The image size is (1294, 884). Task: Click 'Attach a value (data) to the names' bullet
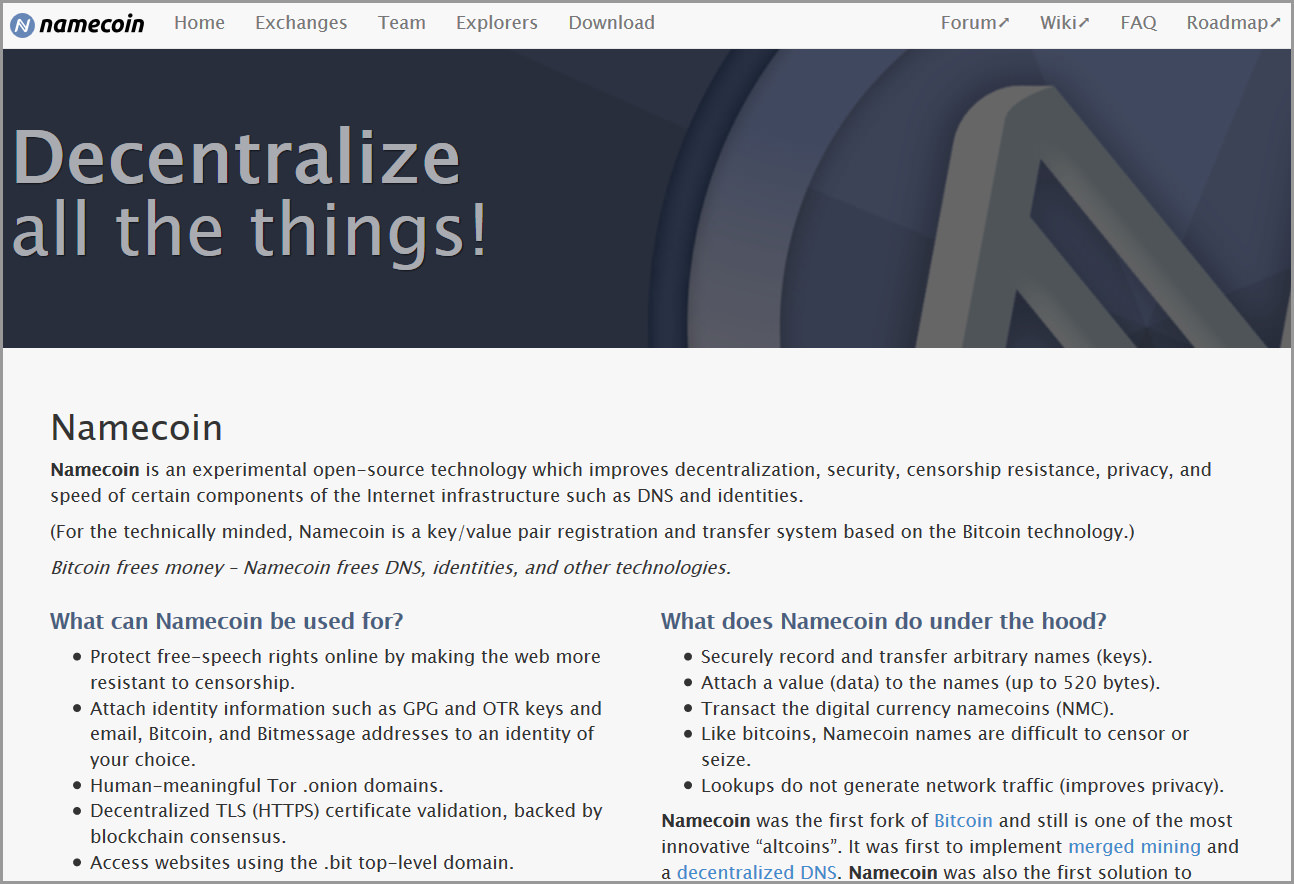pos(931,683)
